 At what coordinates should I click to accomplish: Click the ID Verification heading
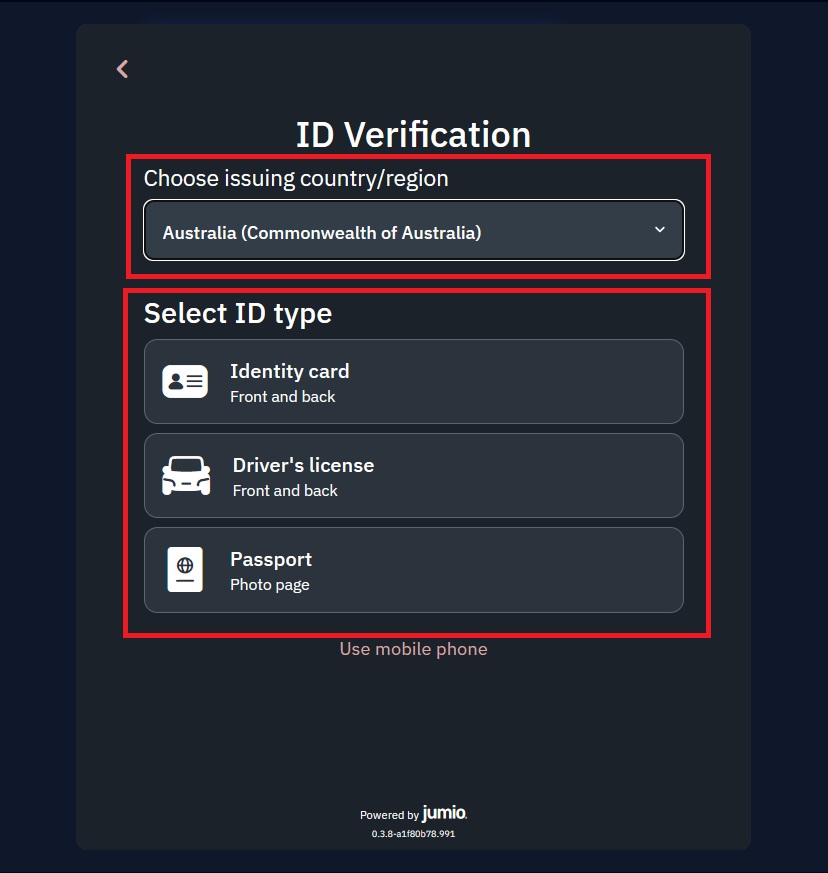pos(414,134)
